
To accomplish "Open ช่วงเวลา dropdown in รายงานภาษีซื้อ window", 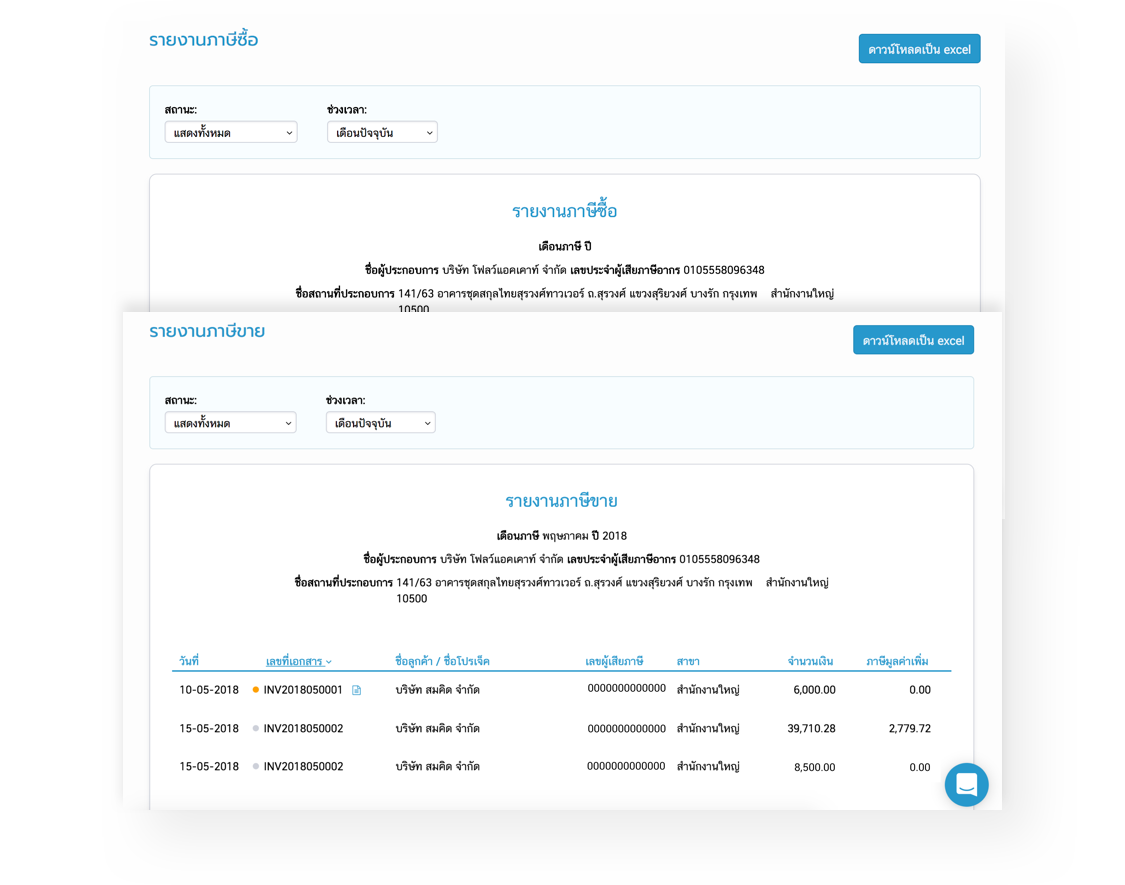I will (x=382, y=132).
